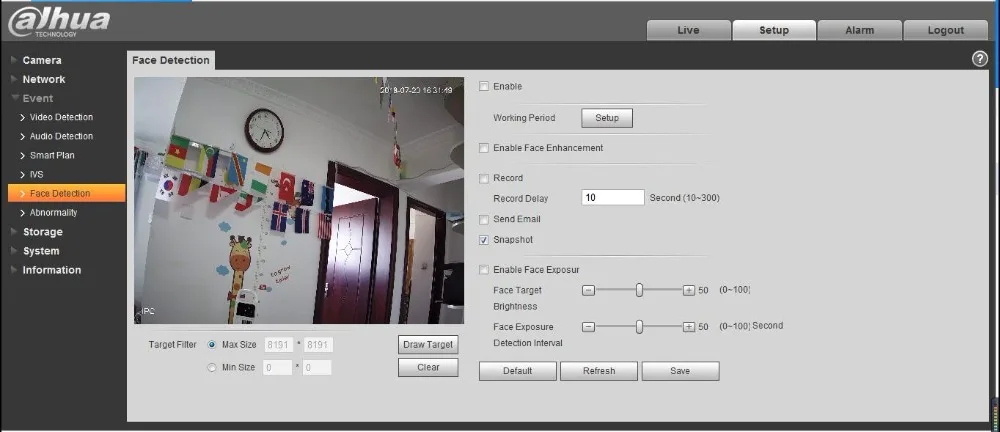
Task: Enable the Send Email checkbox
Action: click(x=484, y=220)
